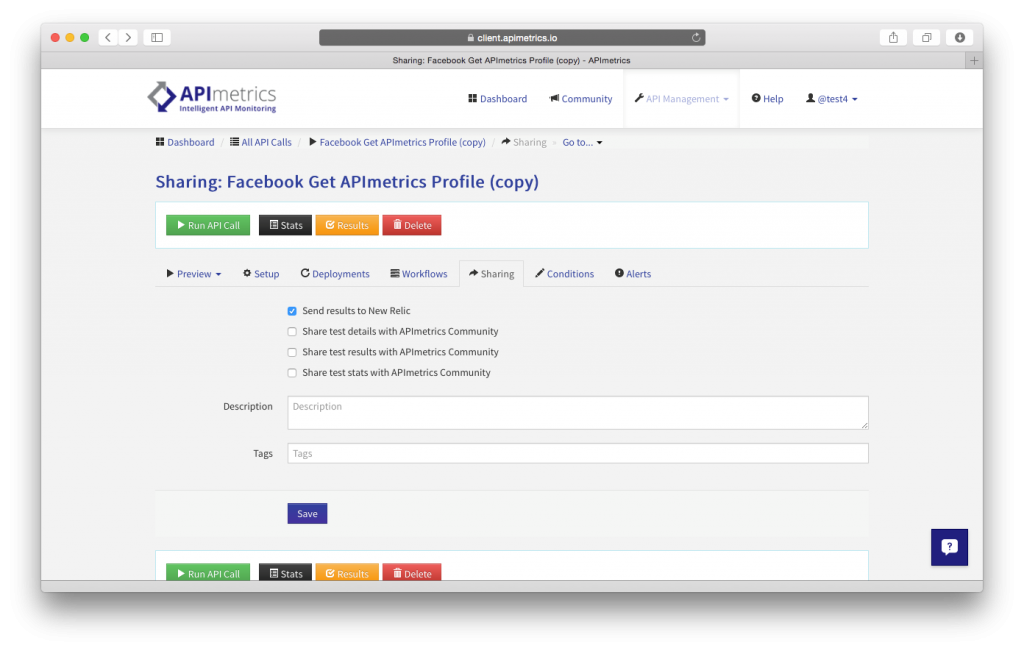This screenshot has height=651, width=1024.
Task: Open the Safari share icon
Action: [893, 37]
